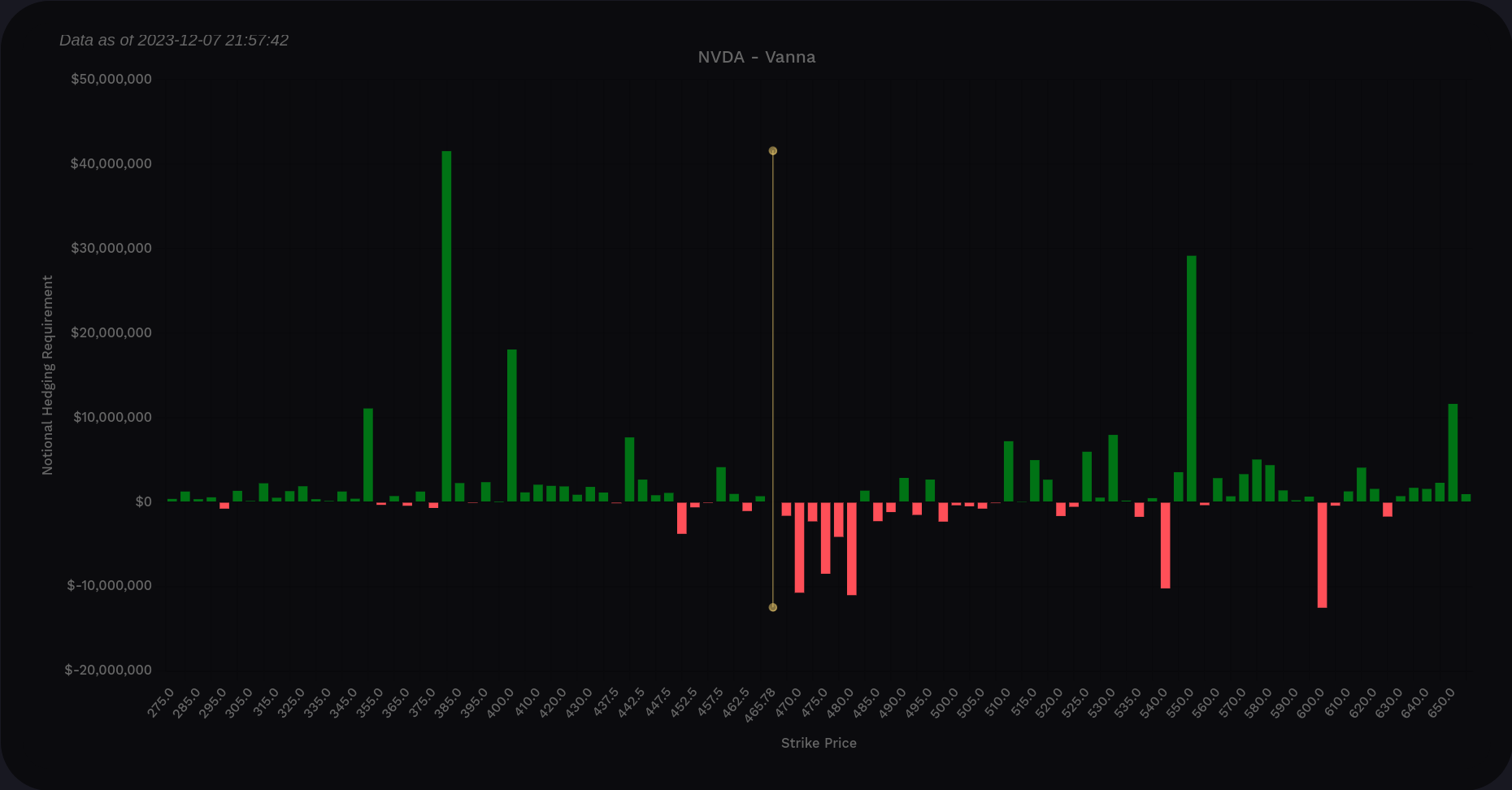Click the green bar at strike 550
The height and width of the screenshot is (790, 1512).
click(1191, 379)
